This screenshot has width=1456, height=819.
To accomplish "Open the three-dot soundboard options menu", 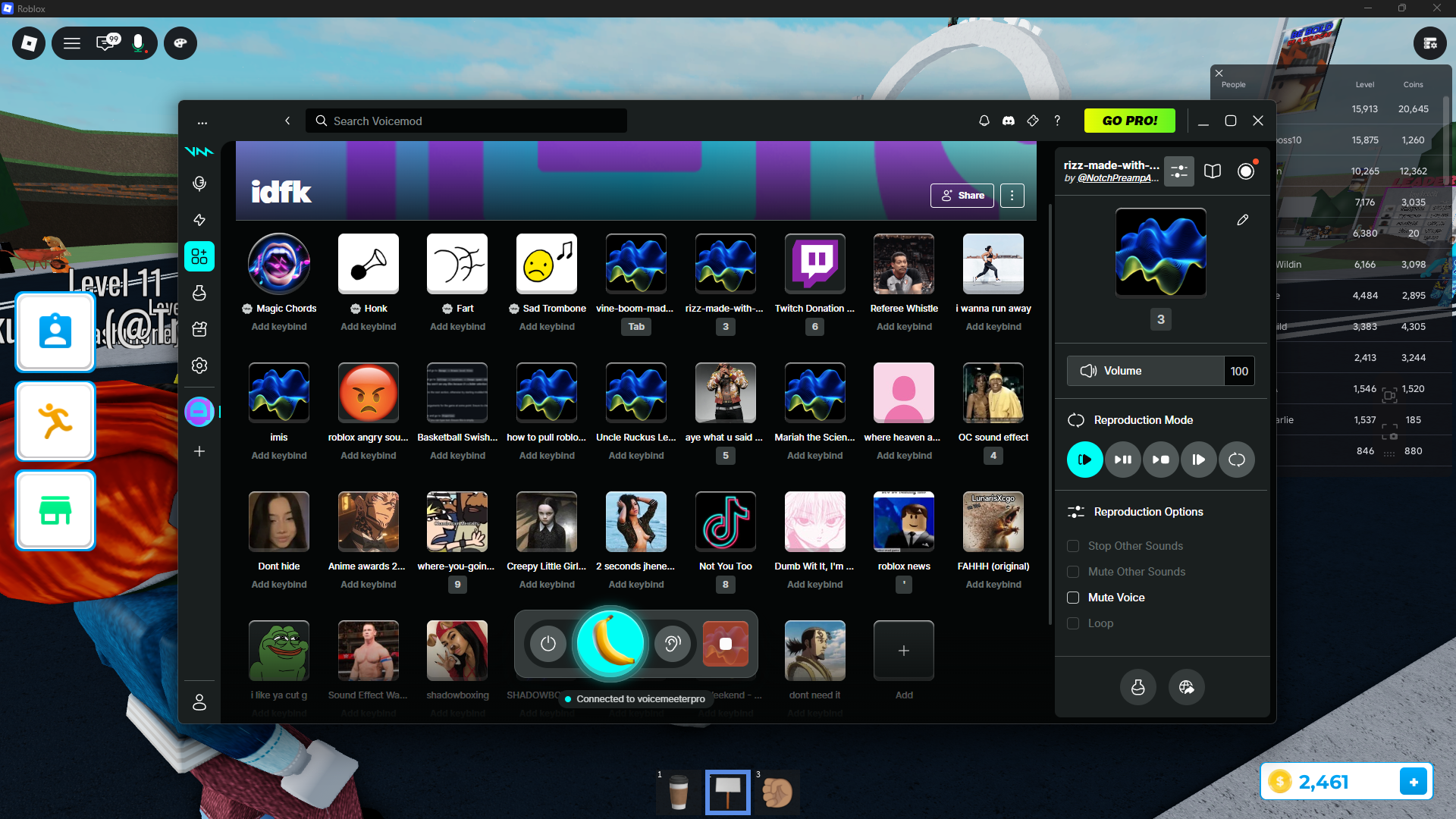I will pos(1012,196).
